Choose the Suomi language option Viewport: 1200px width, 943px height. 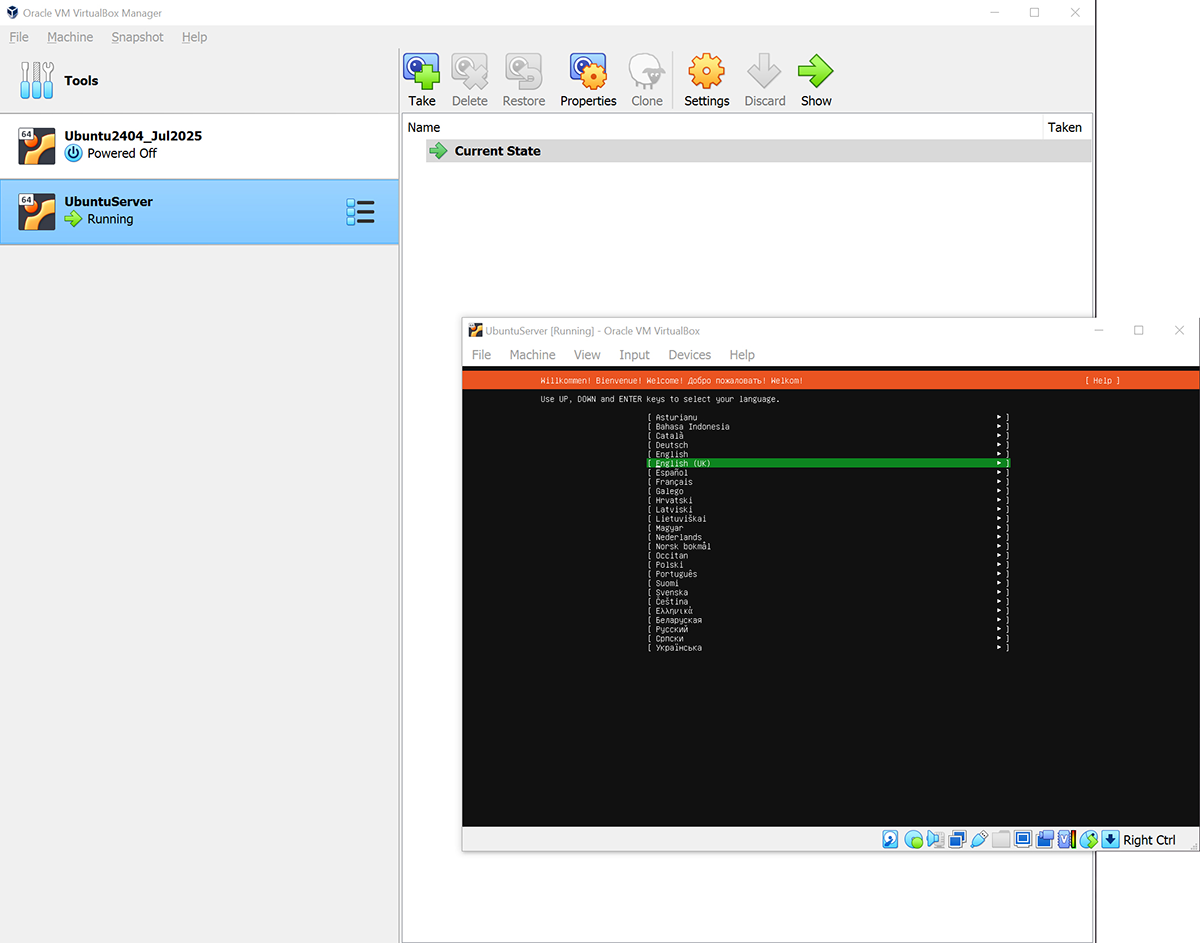pyautogui.click(x=828, y=583)
